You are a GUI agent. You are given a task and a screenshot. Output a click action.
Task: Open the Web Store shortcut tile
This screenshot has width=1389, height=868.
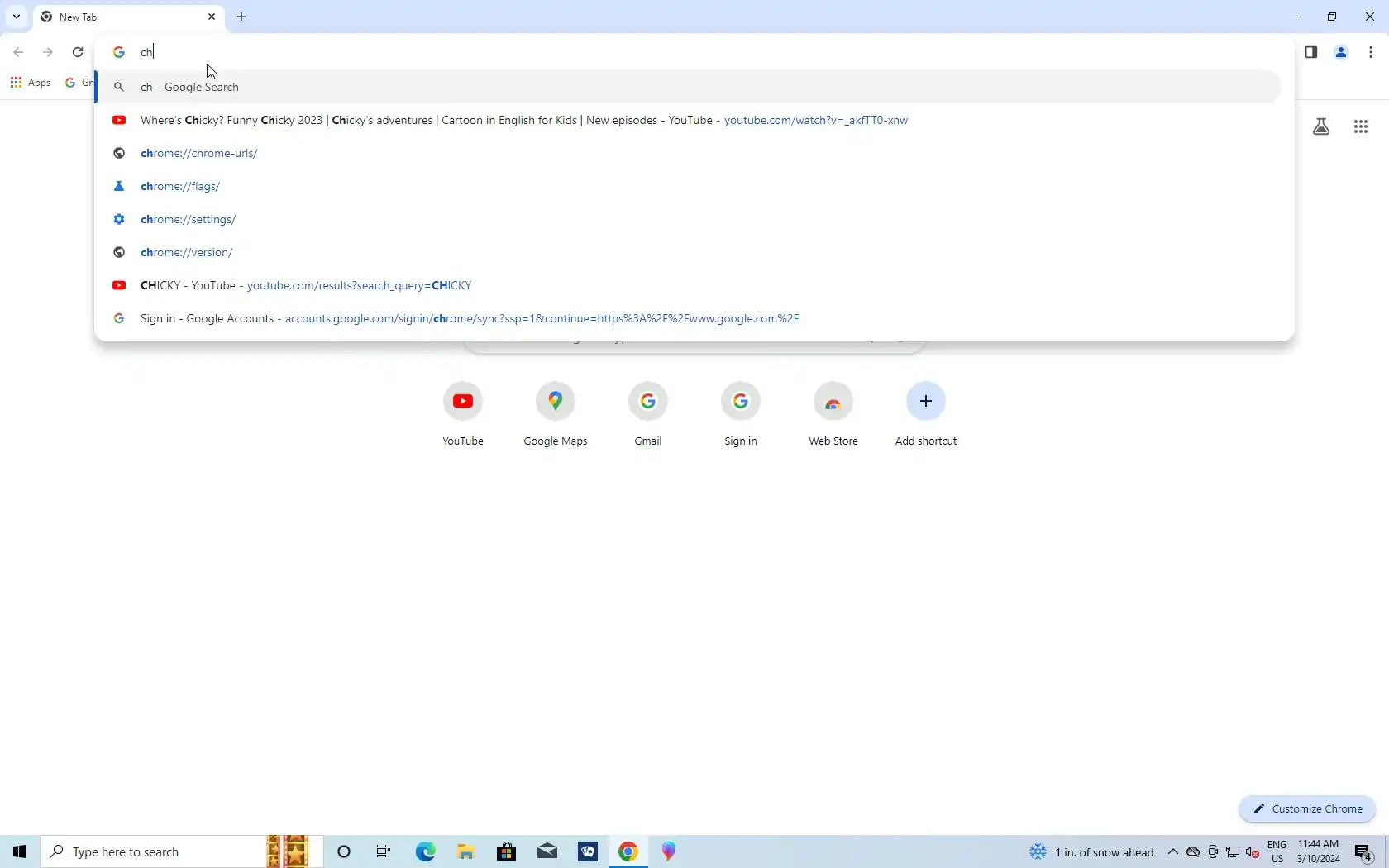click(x=833, y=414)
